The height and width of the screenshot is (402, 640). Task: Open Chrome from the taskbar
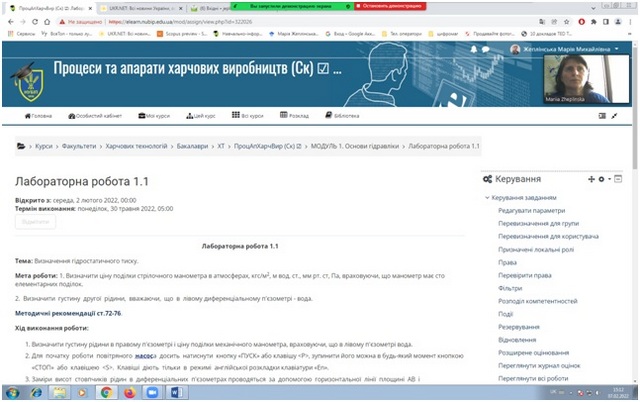pyautogui.click(x=107, y=393)
